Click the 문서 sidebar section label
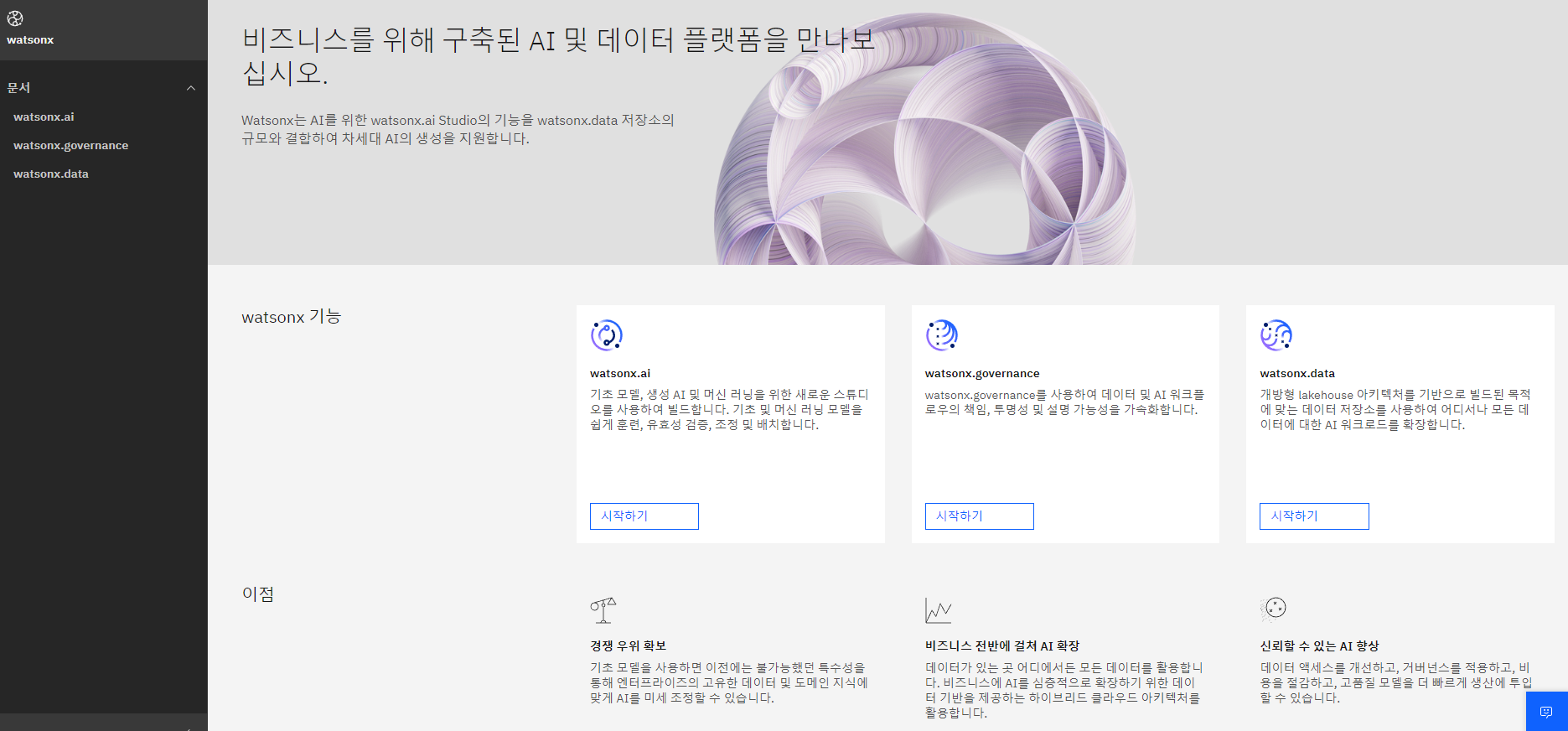The width and height of the screenshot is (1568, 731). [18, 88]
